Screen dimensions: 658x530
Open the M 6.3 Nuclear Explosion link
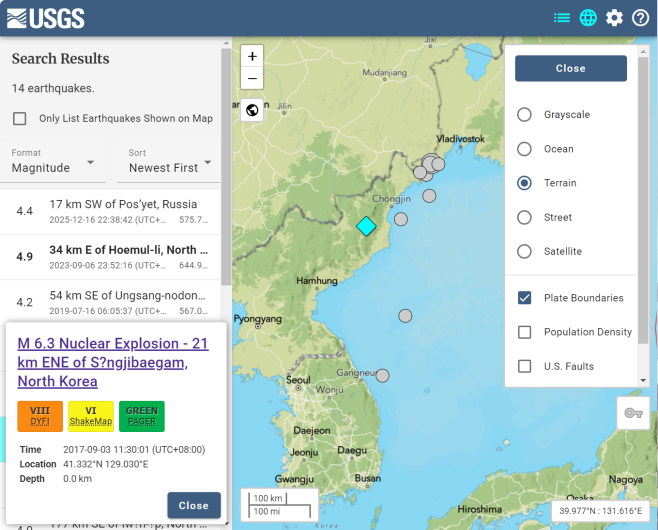click(113, 362)
